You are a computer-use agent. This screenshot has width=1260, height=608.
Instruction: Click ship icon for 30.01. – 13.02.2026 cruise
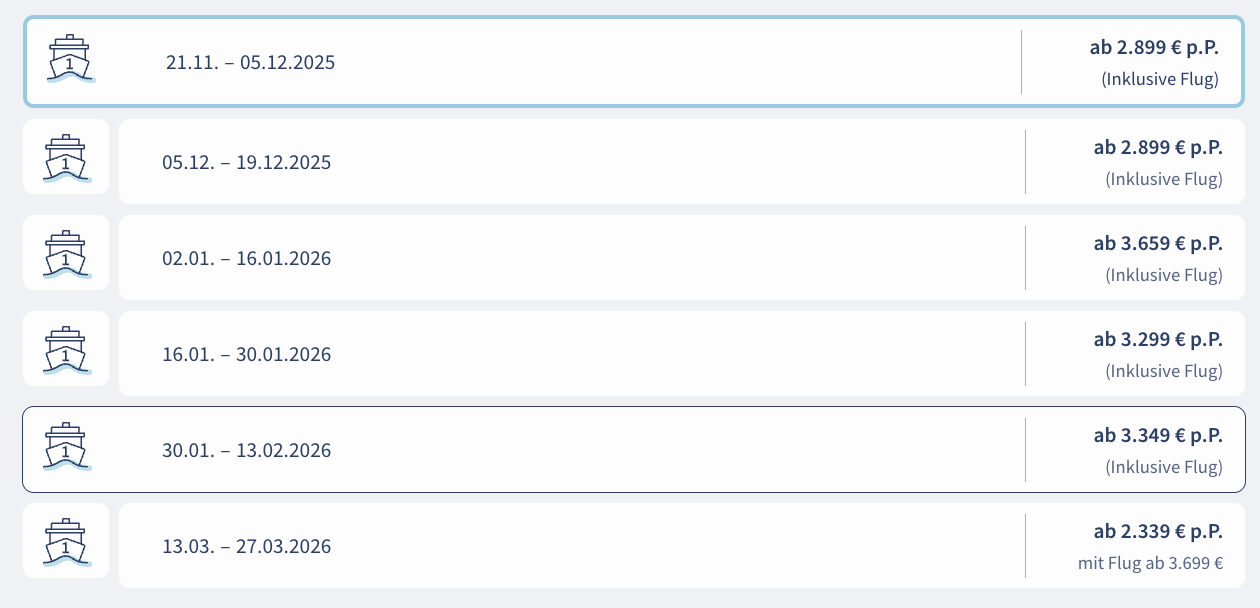(66, 447)
